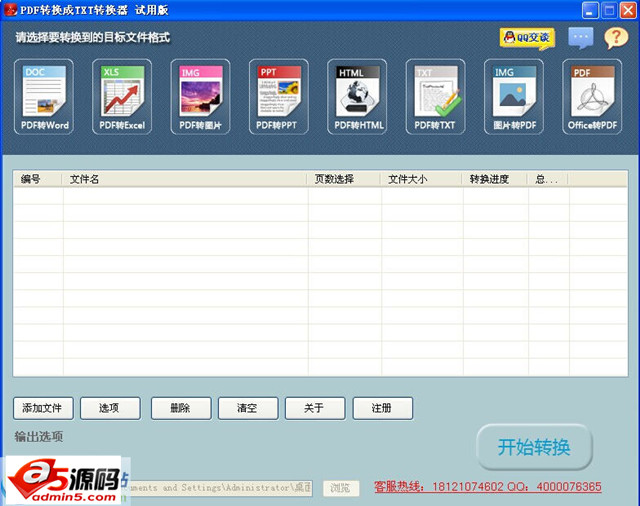Open the 关于 about button
This screenshot has width=640, height=506.
[315, 408]
